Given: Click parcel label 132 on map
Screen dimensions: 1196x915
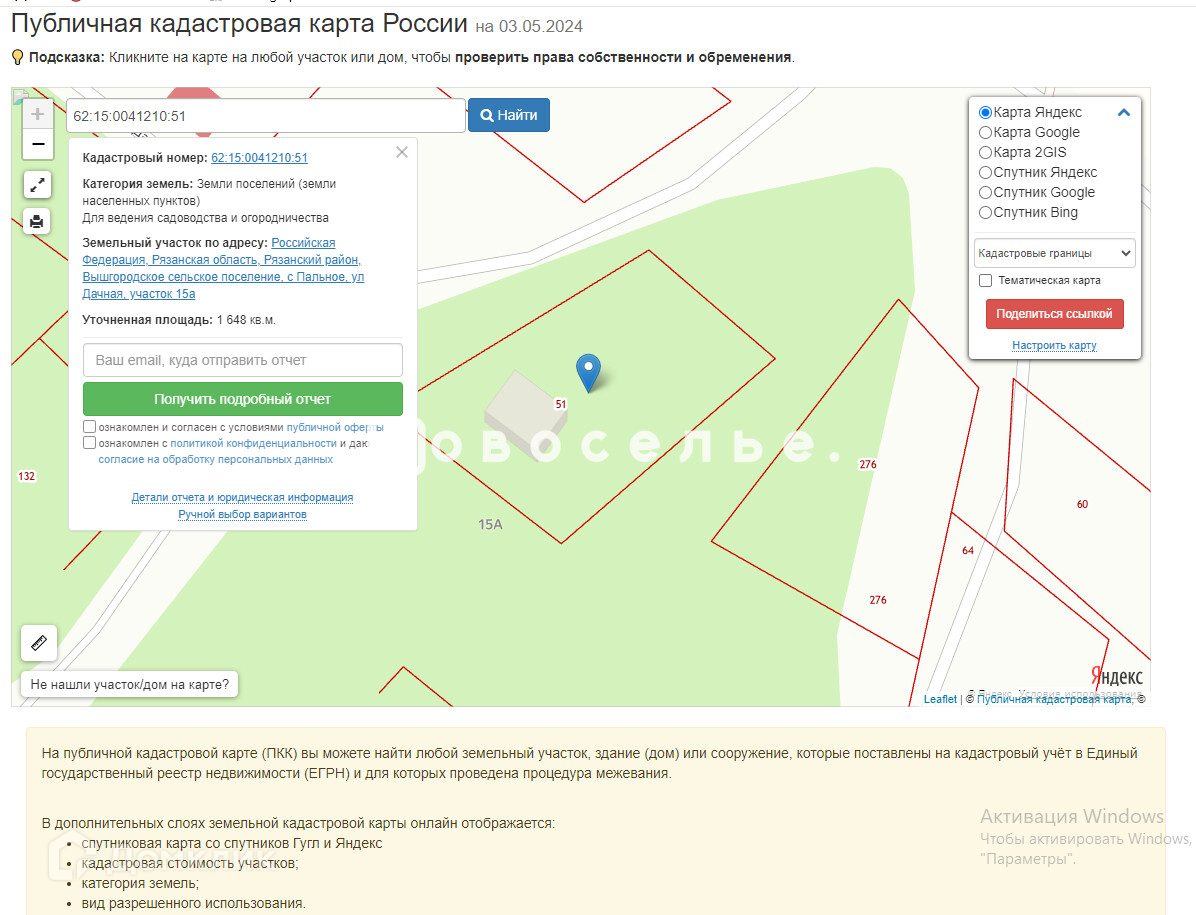Looking at the screenshot, I should tap(27, 477).
